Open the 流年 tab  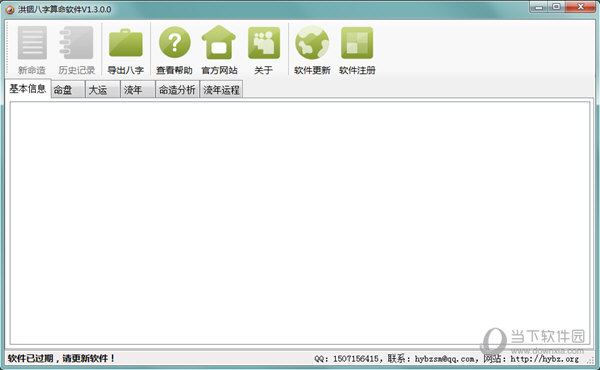tap(138, 90)
